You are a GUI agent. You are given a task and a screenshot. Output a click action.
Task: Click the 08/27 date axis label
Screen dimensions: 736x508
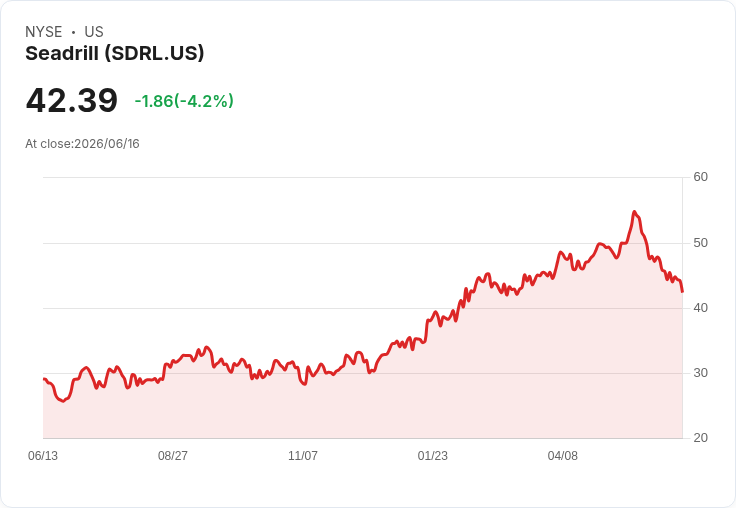click(173, 456)
